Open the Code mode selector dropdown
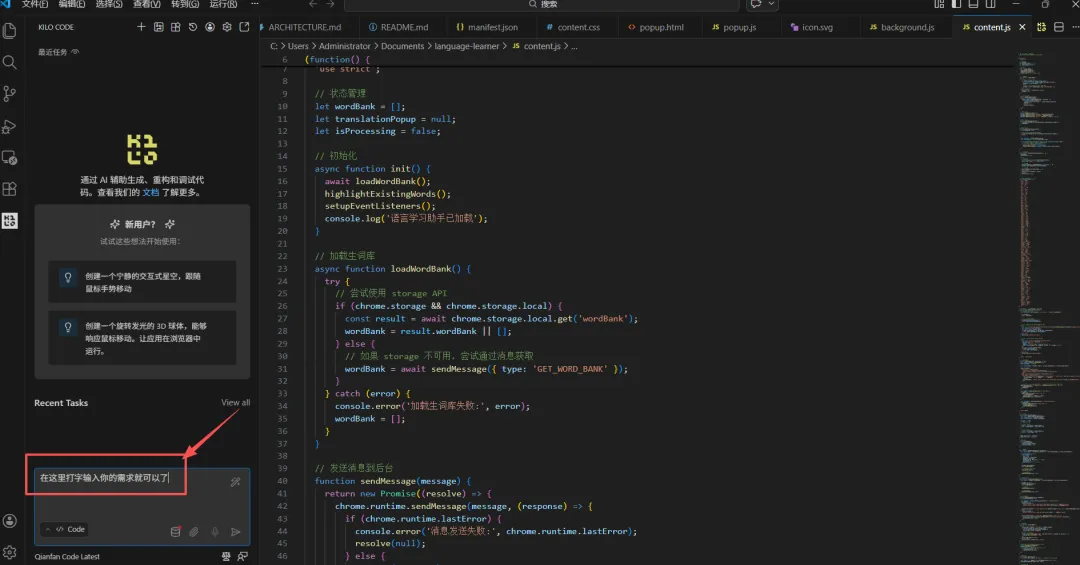 pos(65,529)
